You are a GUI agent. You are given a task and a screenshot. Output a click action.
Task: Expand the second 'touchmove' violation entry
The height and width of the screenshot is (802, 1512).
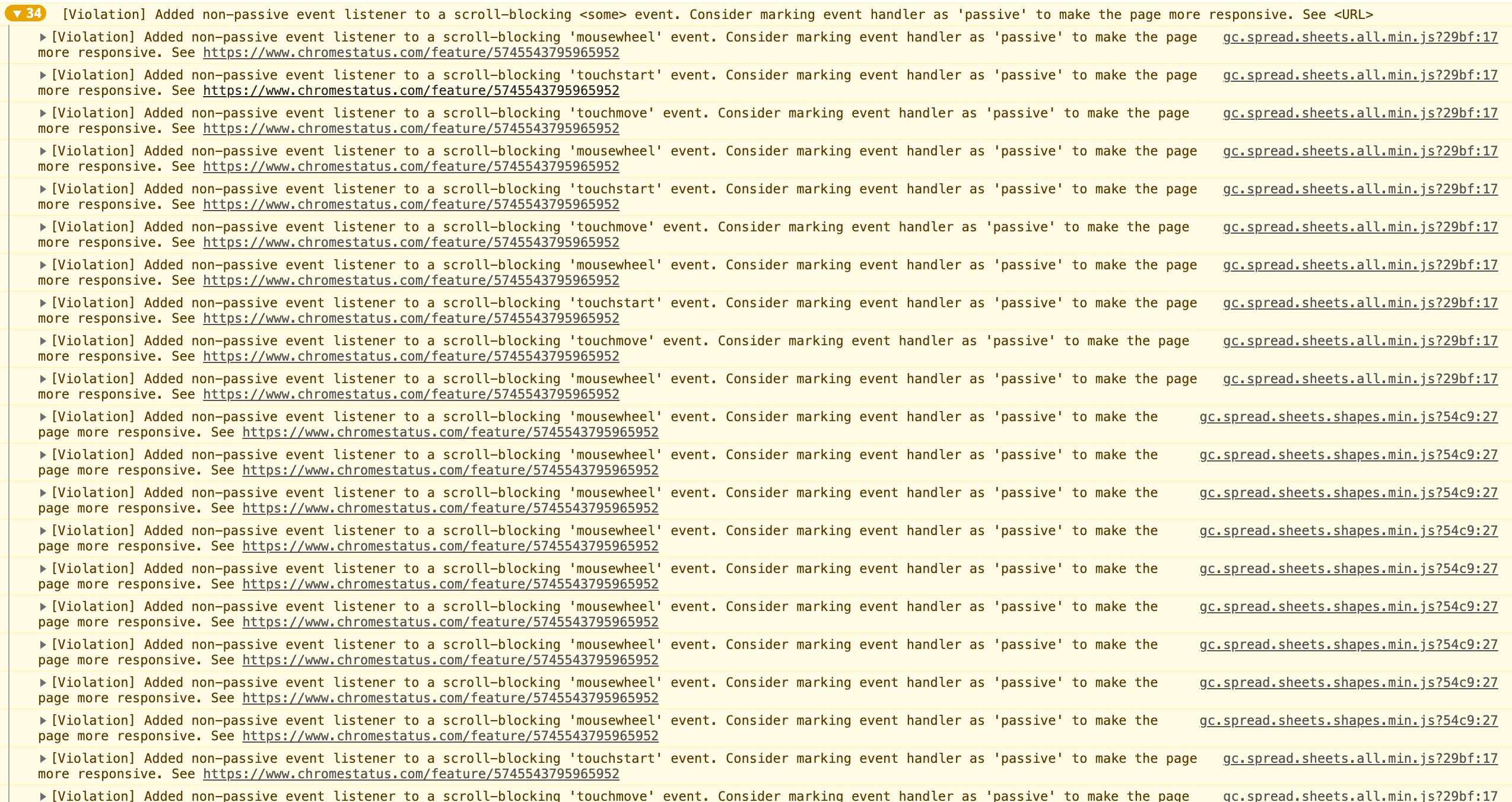[x=43, y=227]
